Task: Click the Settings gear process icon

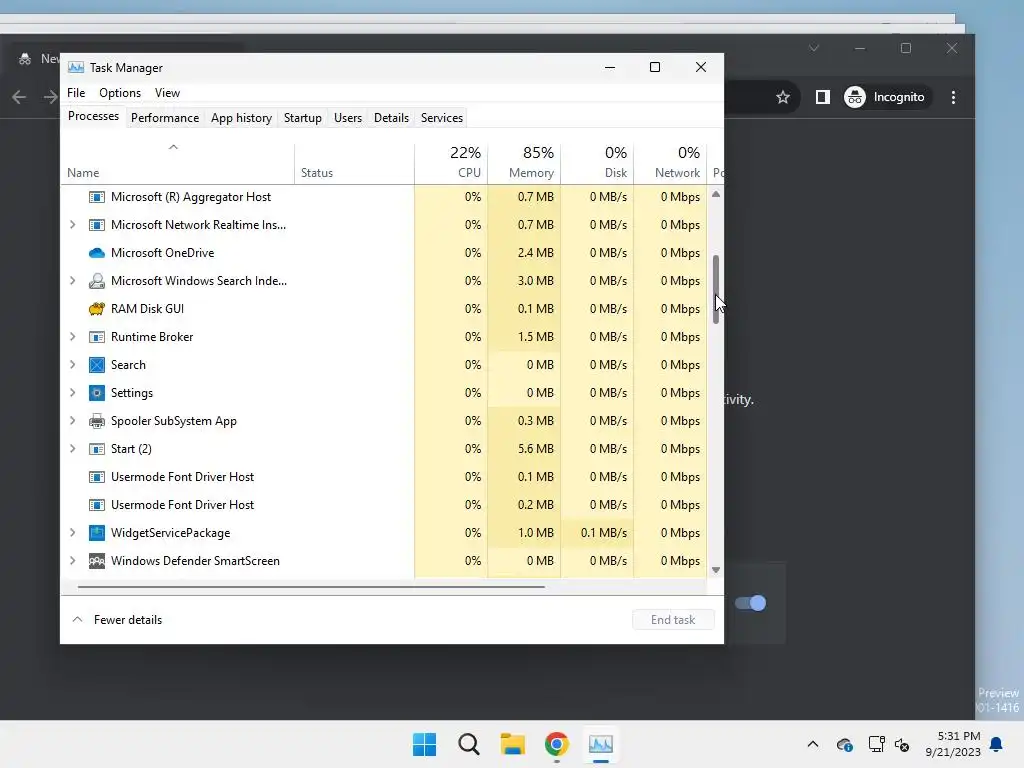Action: [x=97, y=393]
